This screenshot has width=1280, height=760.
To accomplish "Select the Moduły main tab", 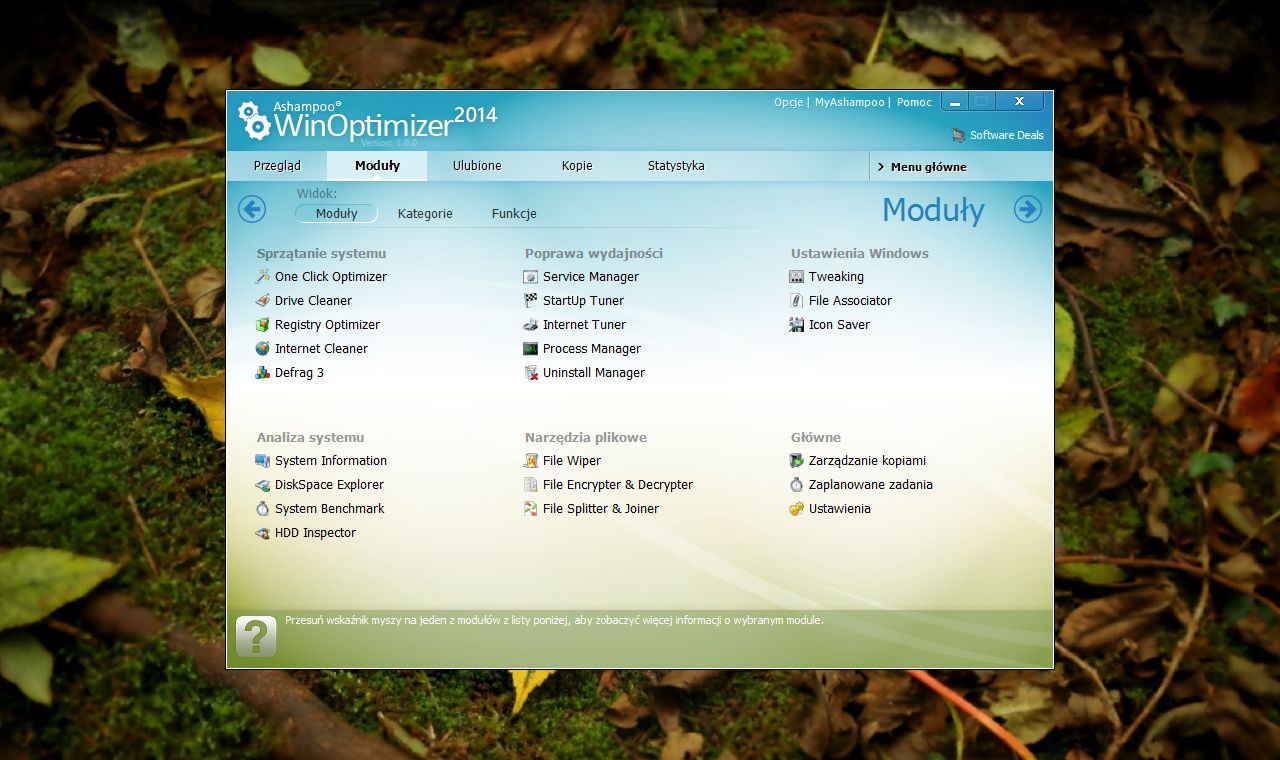I will 377,166.
